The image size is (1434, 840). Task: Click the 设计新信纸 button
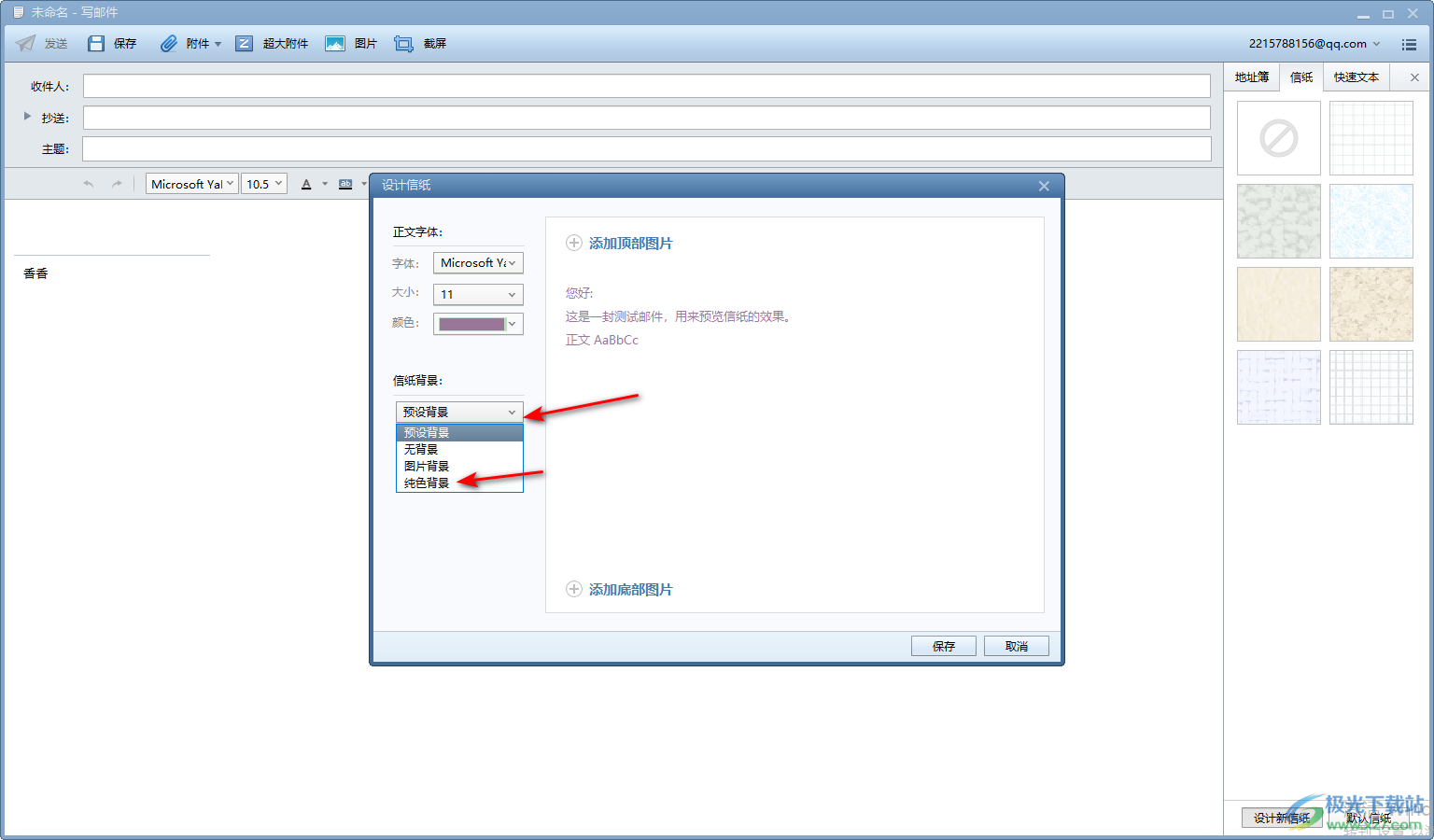click(1282, 818)
